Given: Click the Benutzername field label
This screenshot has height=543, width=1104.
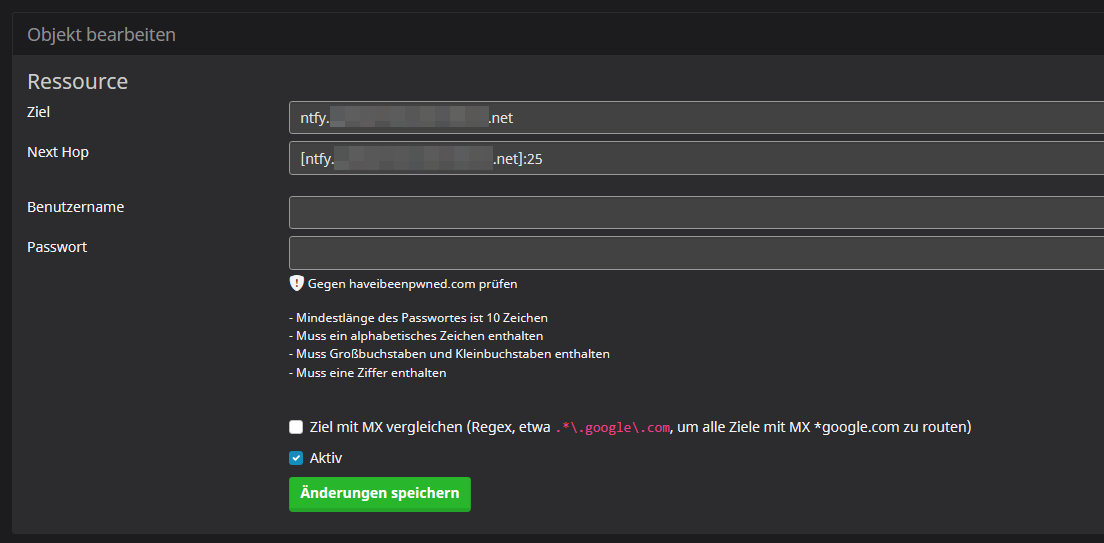Looking at the screenshot, I should pyautogui.click(x=75, y=207).
